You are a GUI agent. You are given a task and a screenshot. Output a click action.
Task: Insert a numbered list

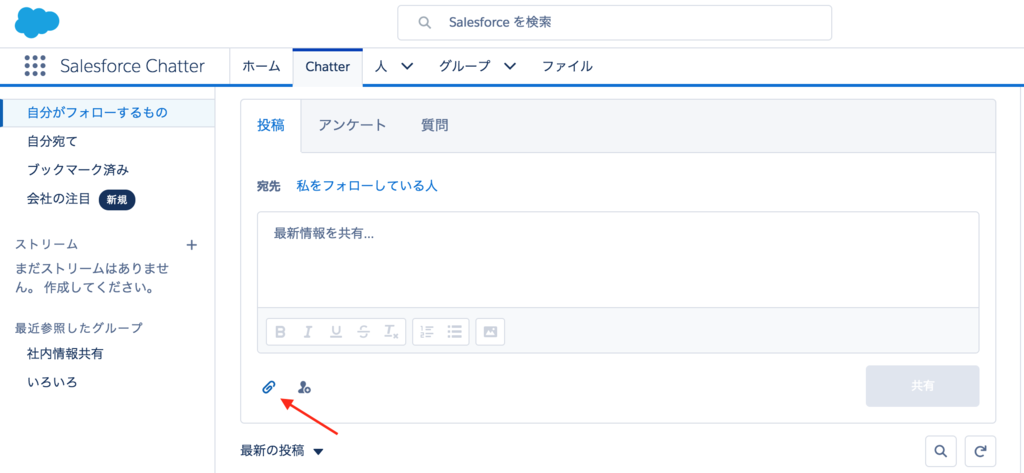click(x=427, y=332)
